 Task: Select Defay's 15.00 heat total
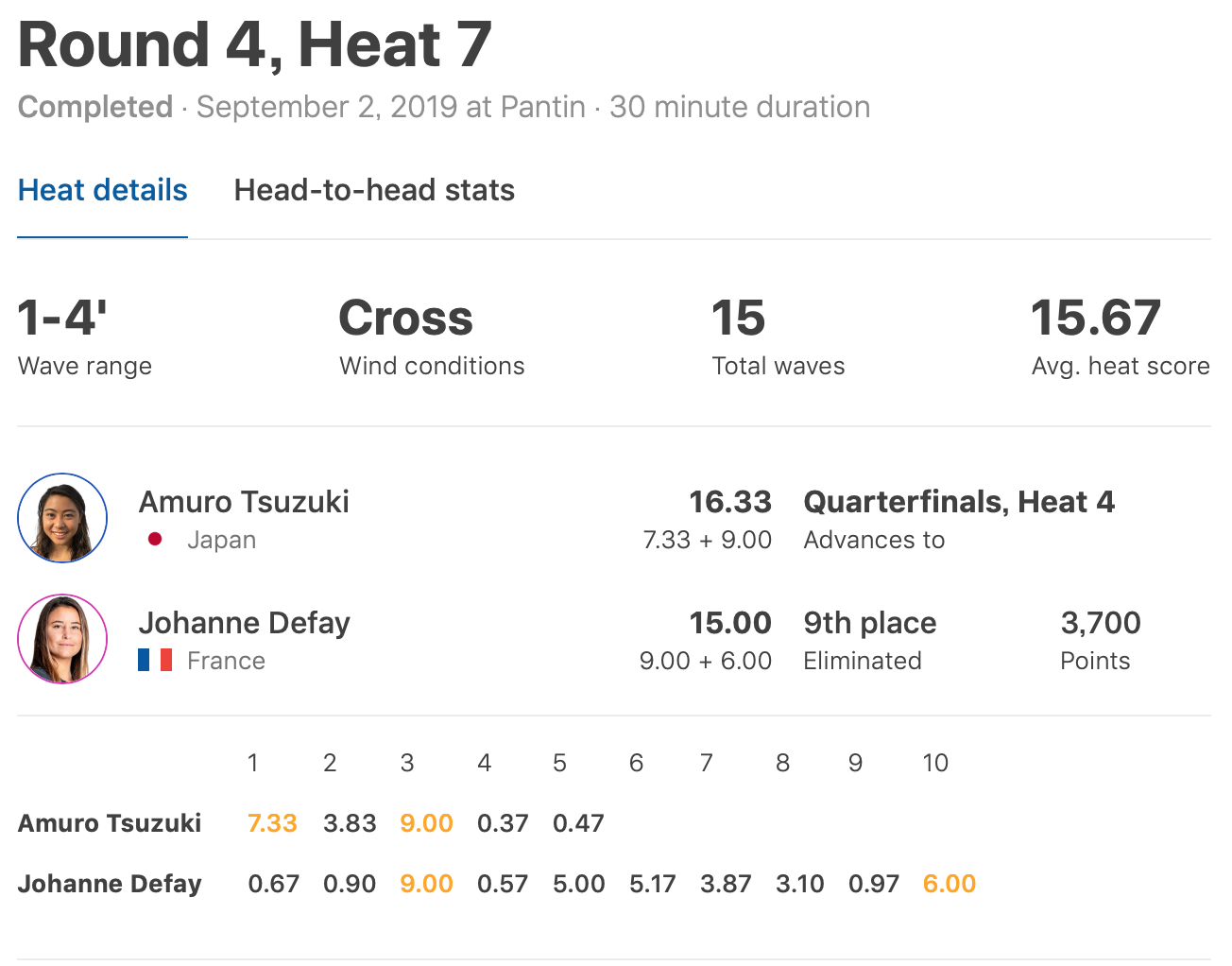pos(729,623)
